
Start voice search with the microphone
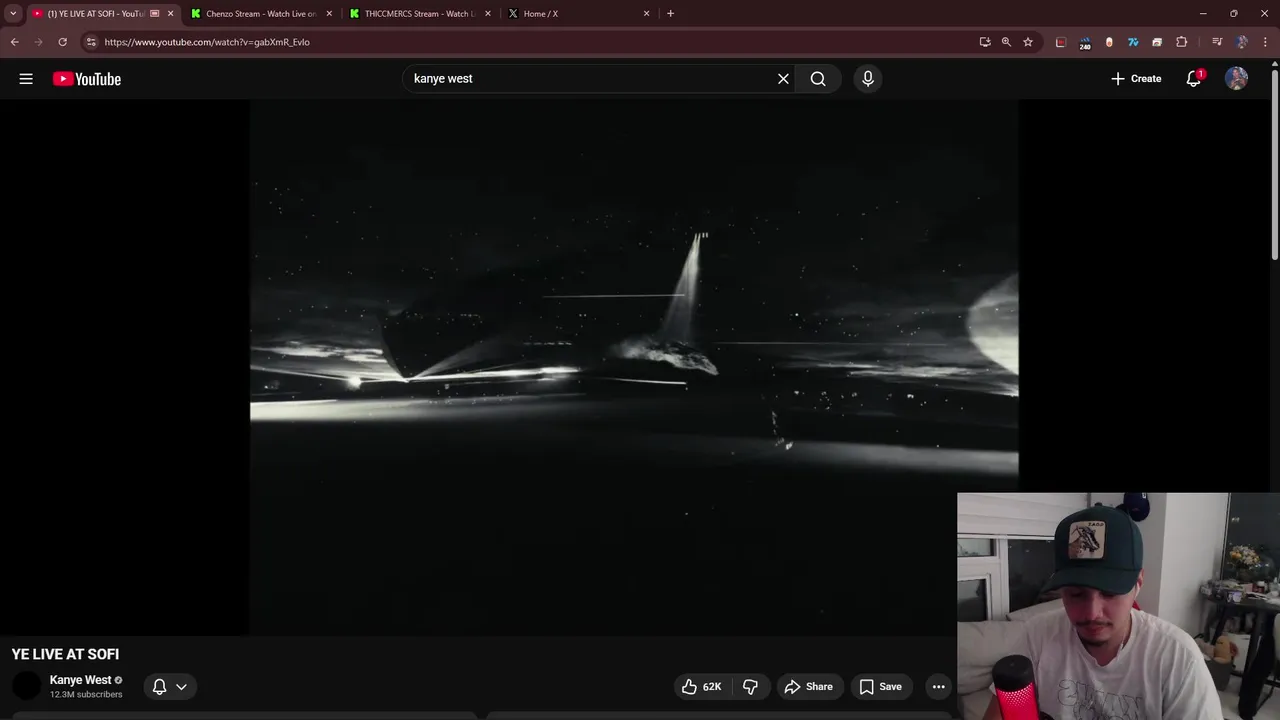click(868, 79)
